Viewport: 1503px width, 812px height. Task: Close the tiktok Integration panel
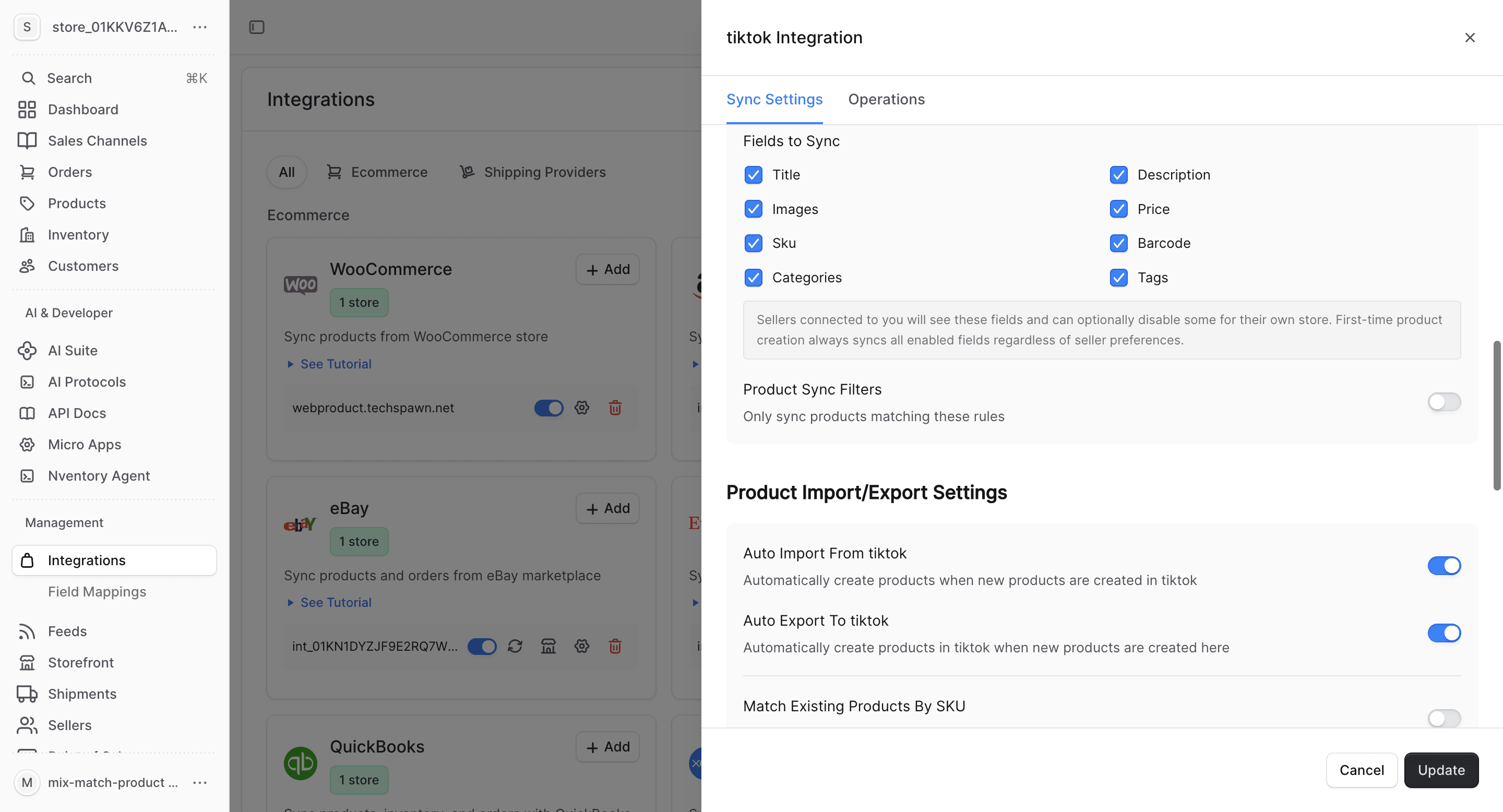pyautogui.click(x=1470, y=38)
